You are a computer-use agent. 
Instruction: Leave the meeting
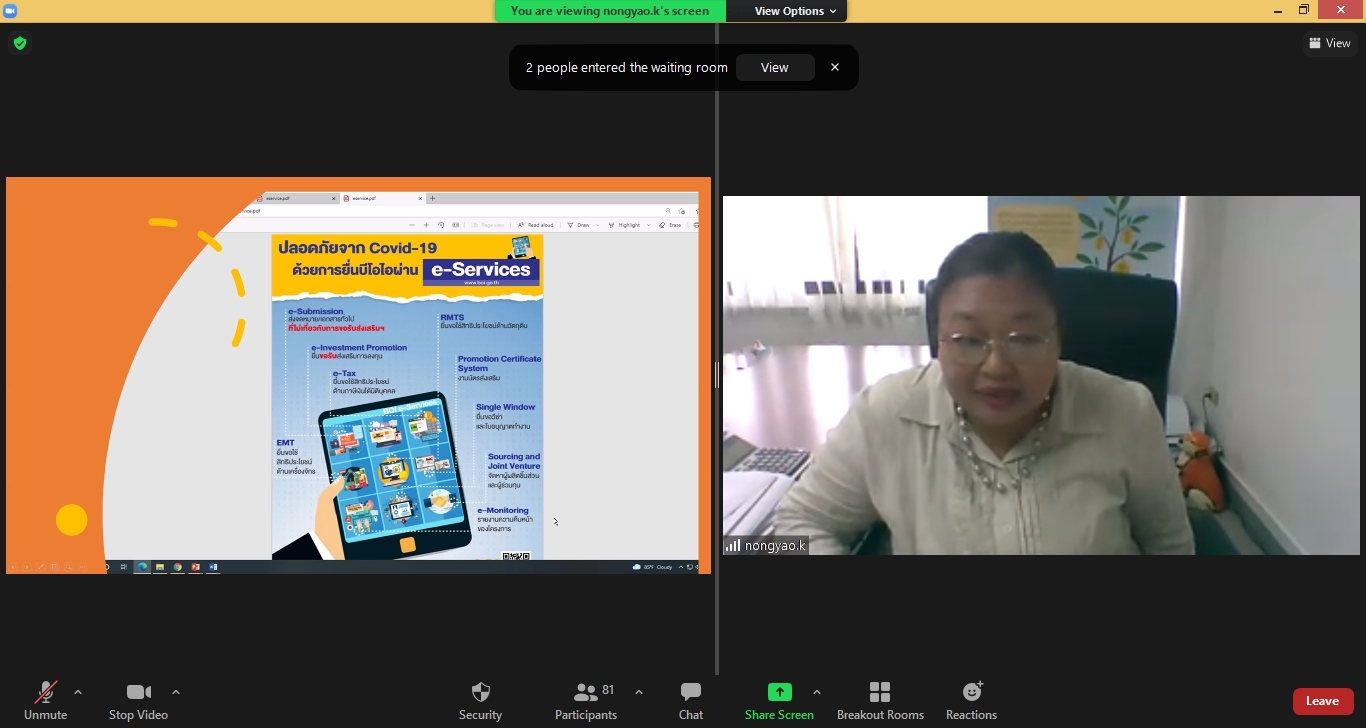click(x=1322, y=701)
